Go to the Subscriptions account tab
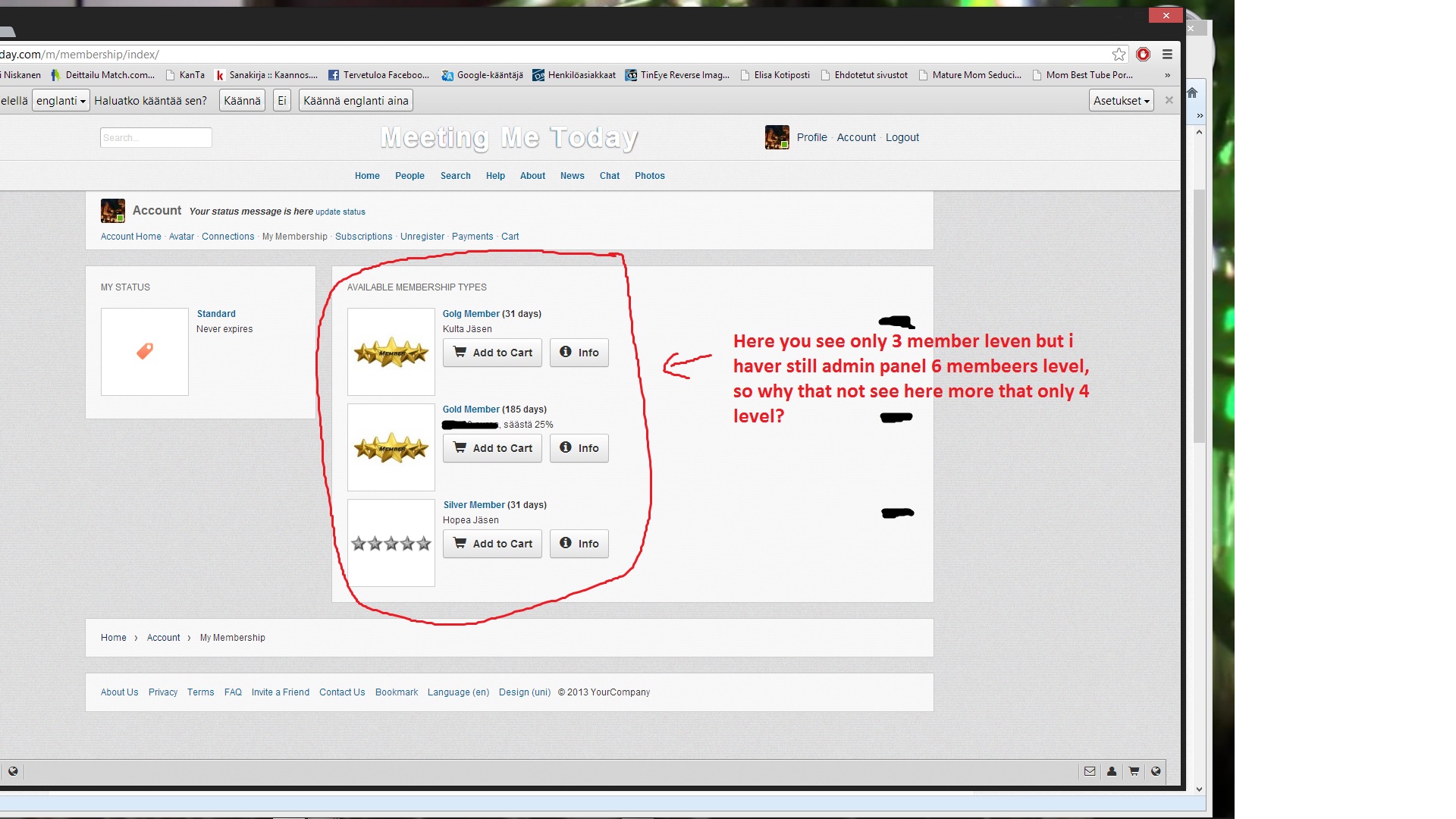Screen dimensions: 1456x819 click(x=363, y=237)
